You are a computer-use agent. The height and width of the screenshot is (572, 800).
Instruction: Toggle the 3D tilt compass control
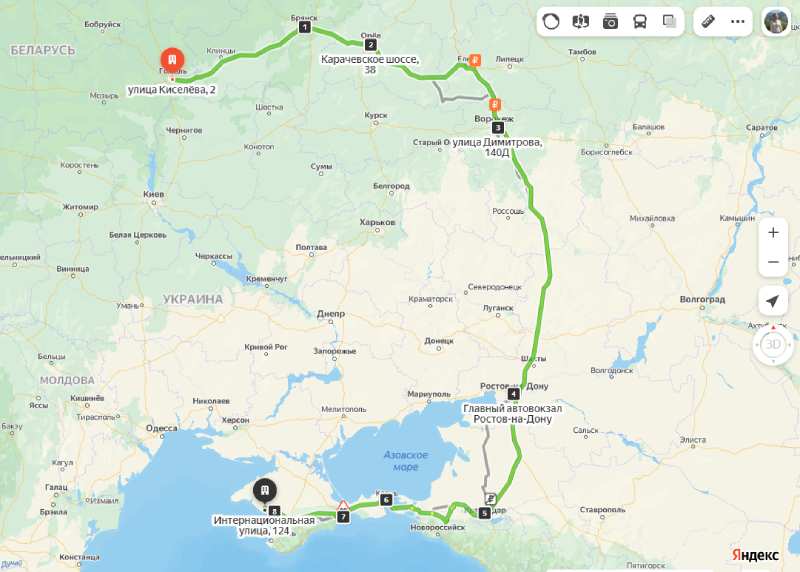tap(773, 345)
